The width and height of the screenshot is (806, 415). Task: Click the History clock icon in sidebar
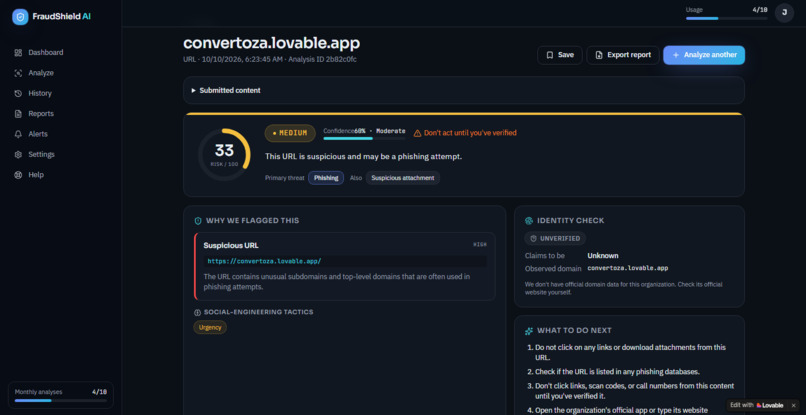click(x=19, y=93)
